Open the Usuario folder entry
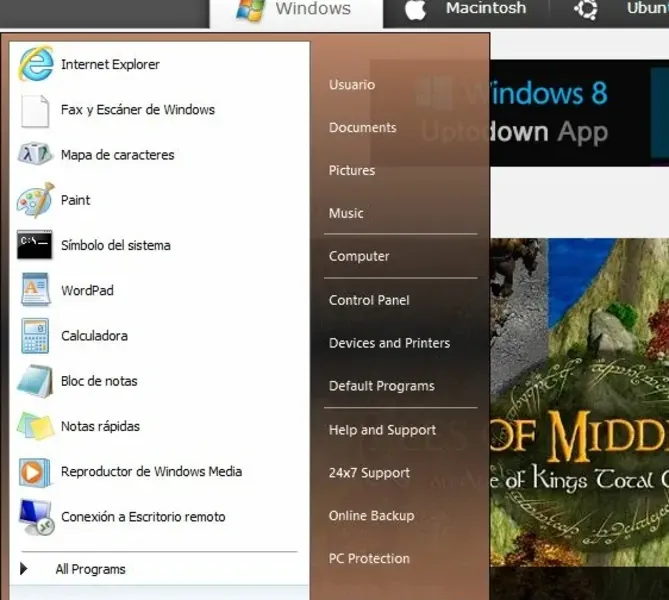Image resolution: width=669 pixels, height=600 pixels. coord(352,84)
